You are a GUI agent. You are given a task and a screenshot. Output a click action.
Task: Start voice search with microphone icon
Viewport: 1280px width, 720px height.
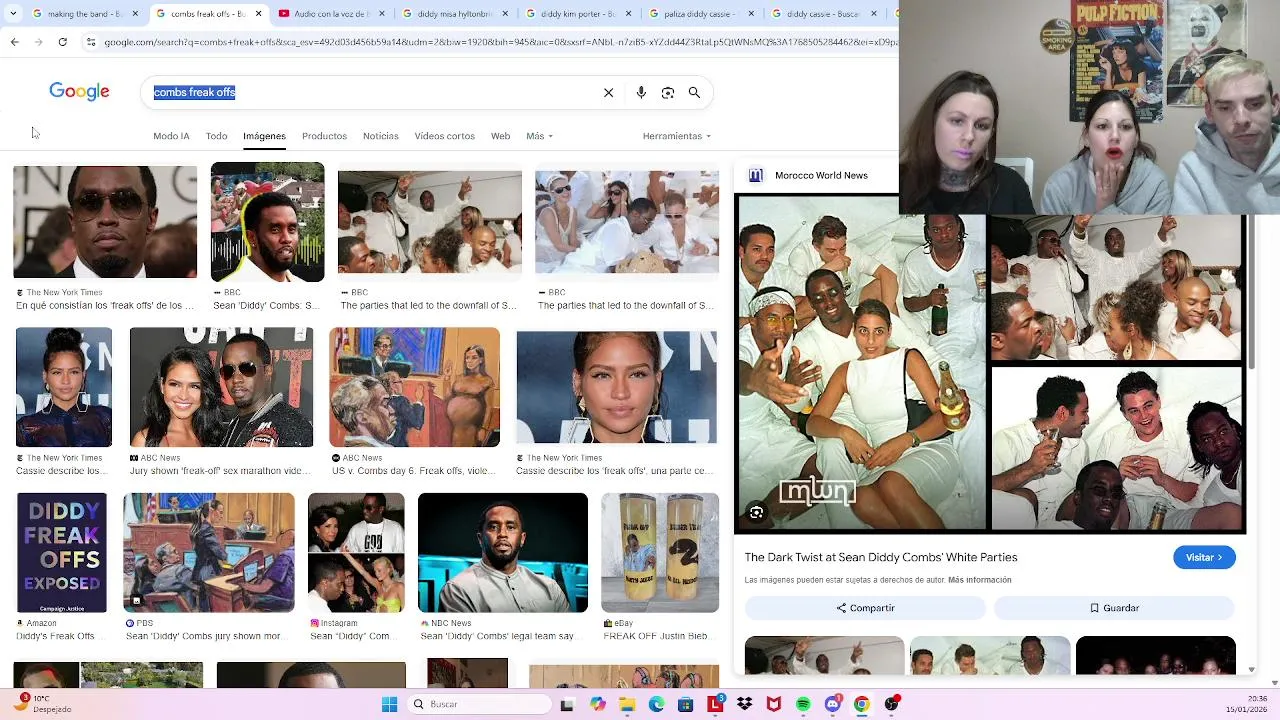click(641, 92)
